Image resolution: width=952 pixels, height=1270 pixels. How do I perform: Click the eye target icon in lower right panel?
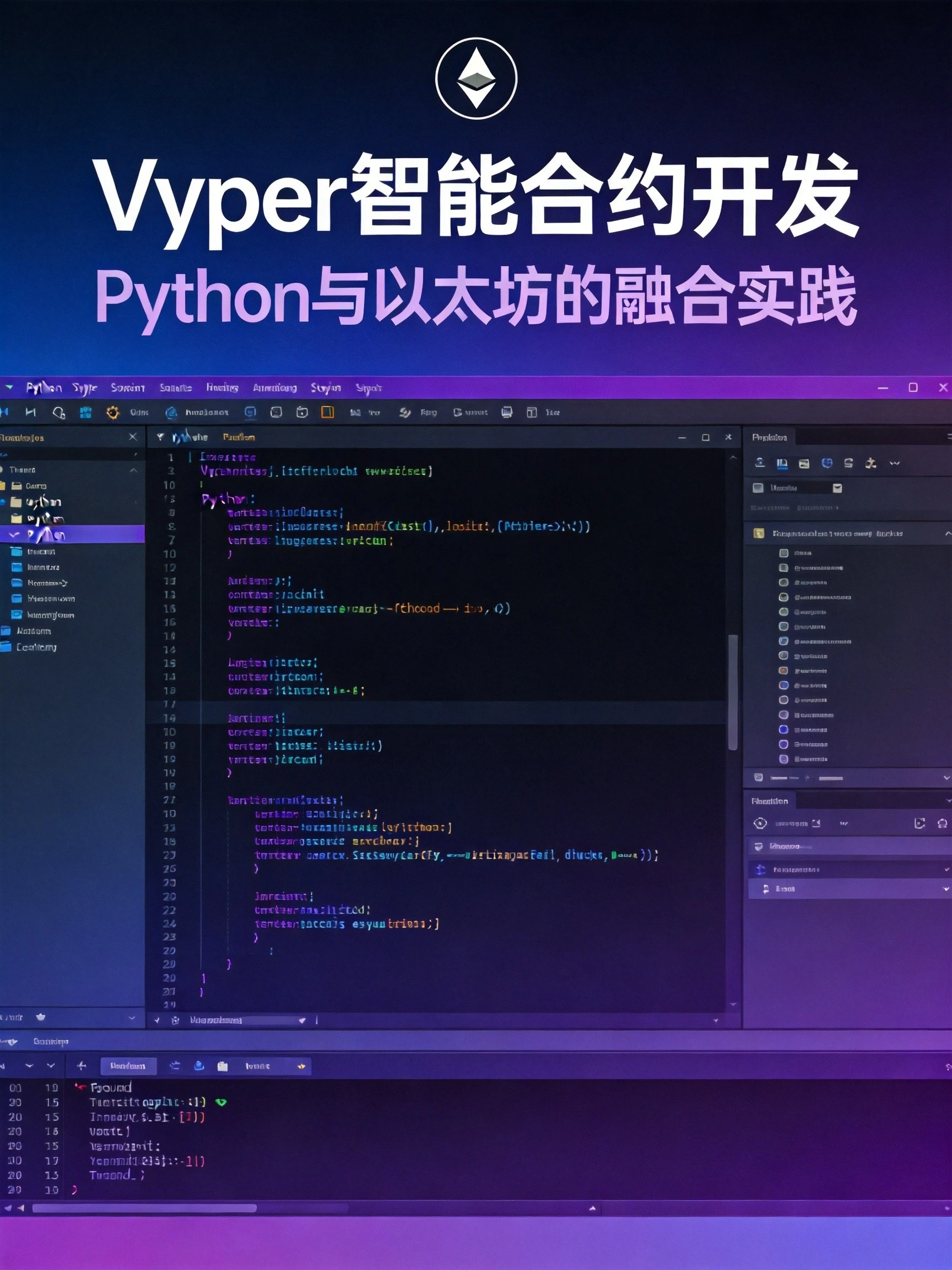[760, 824]
